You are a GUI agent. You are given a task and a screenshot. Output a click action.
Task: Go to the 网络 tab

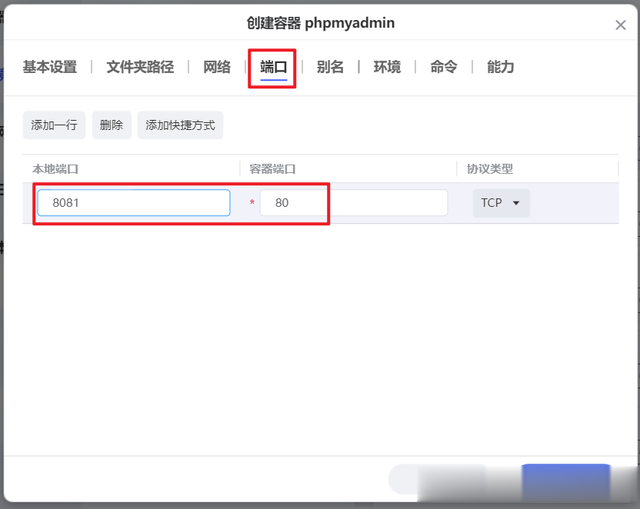[217, 67]
